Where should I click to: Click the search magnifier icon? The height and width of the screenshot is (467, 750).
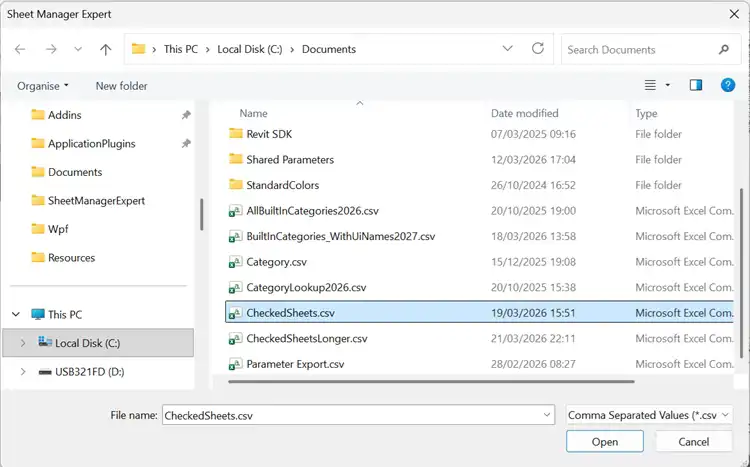coord(724,49)
